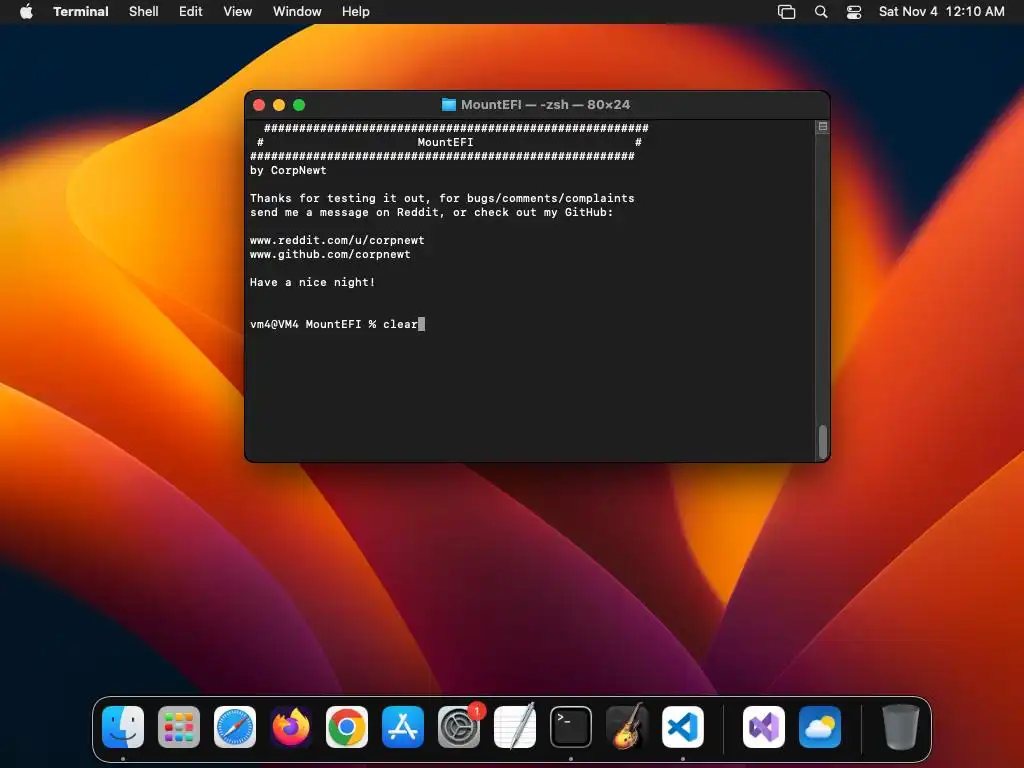
Task: Open Spotlight search in the menu bar
Action: click(x=821, y=12)
